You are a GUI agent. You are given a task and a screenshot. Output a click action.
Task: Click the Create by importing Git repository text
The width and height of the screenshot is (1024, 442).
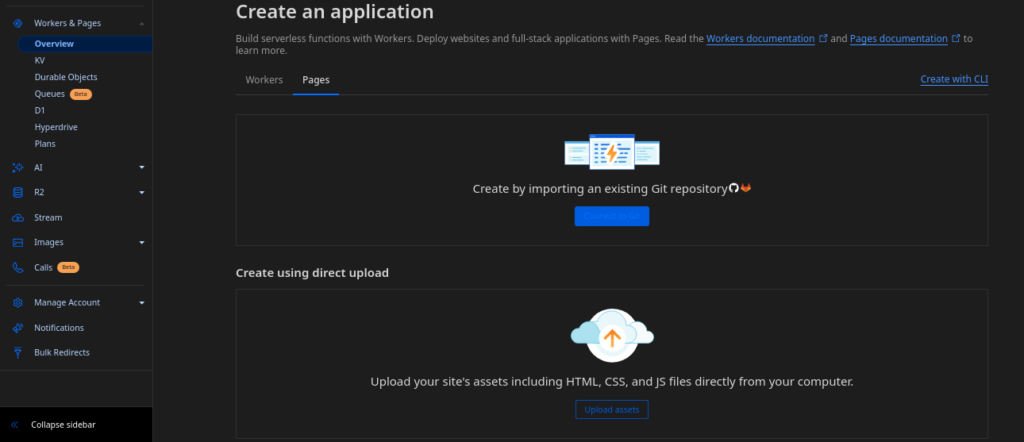[600, 189]
